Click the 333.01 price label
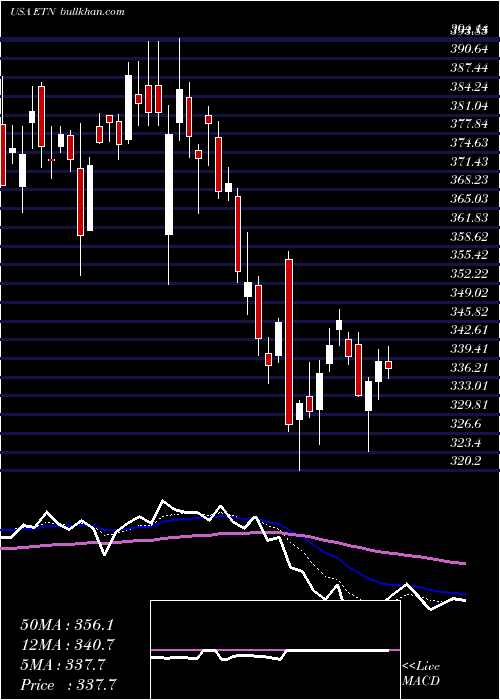The height and width of the screenshot is (700, 500). tap(469, 386)
